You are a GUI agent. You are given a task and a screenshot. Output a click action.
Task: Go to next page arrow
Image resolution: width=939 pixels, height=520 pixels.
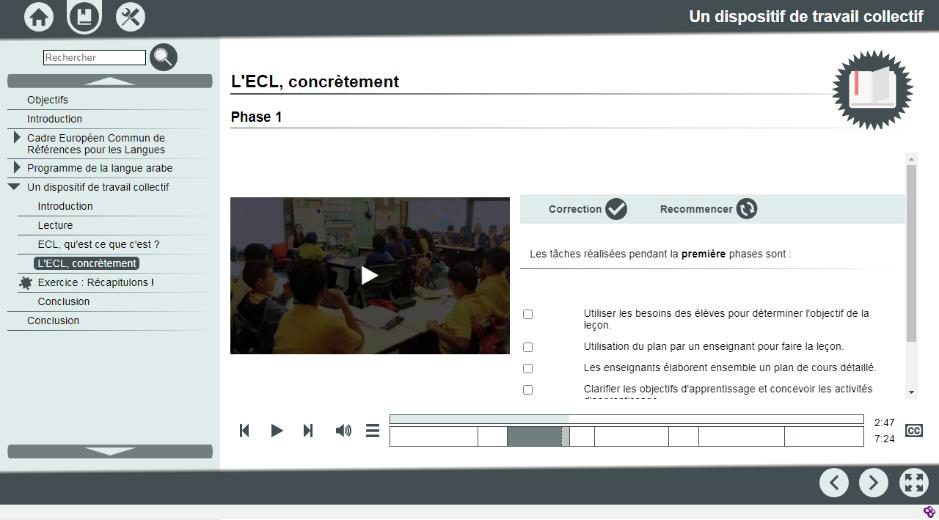[x=874, y=483]
